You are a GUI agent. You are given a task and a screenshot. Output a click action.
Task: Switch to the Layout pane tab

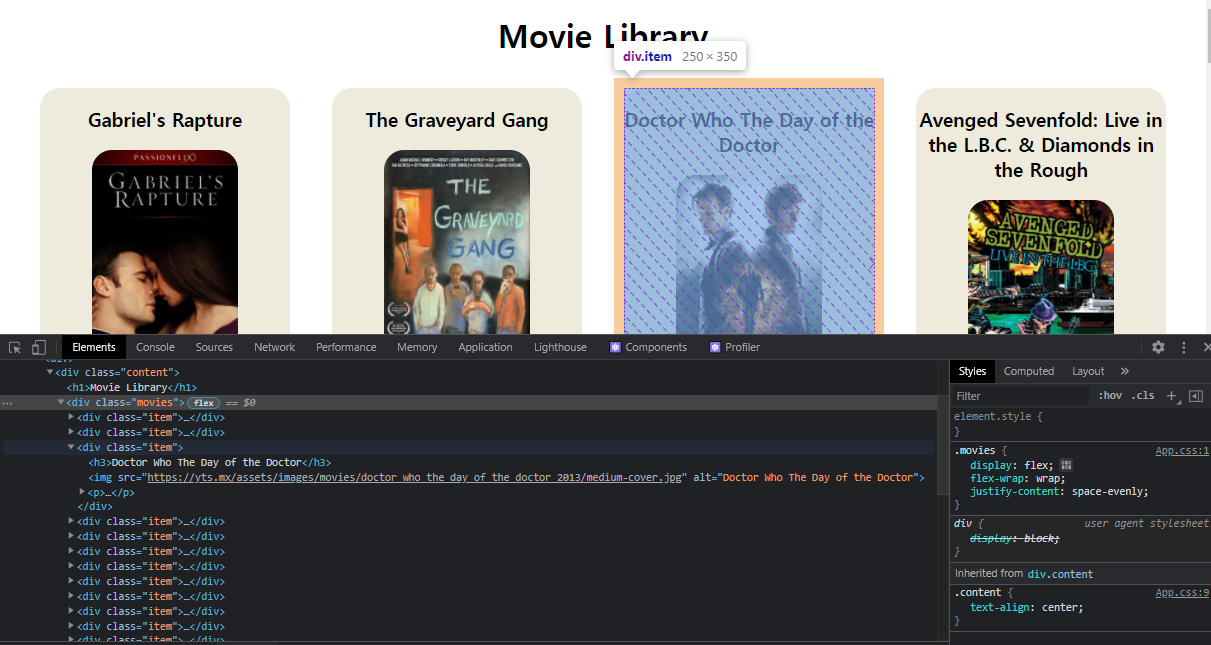(1088, 371)
